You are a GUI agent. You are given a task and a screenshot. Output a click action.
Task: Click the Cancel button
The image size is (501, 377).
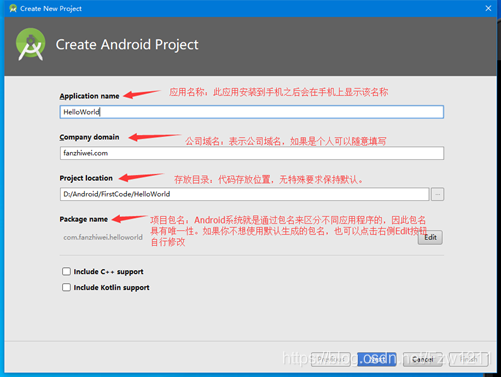click(x=422, y=359)
